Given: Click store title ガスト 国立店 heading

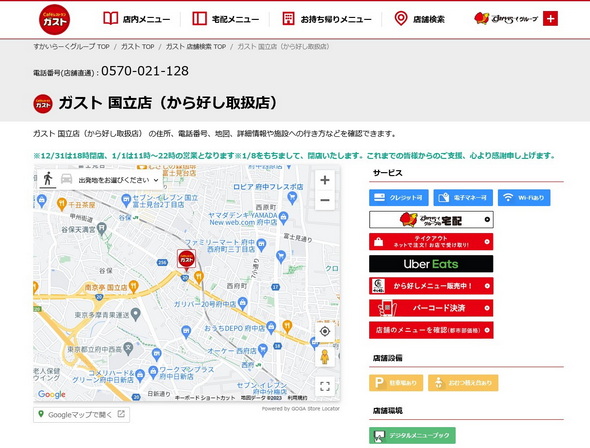Looking at the screenshot, I should point(168,103).
